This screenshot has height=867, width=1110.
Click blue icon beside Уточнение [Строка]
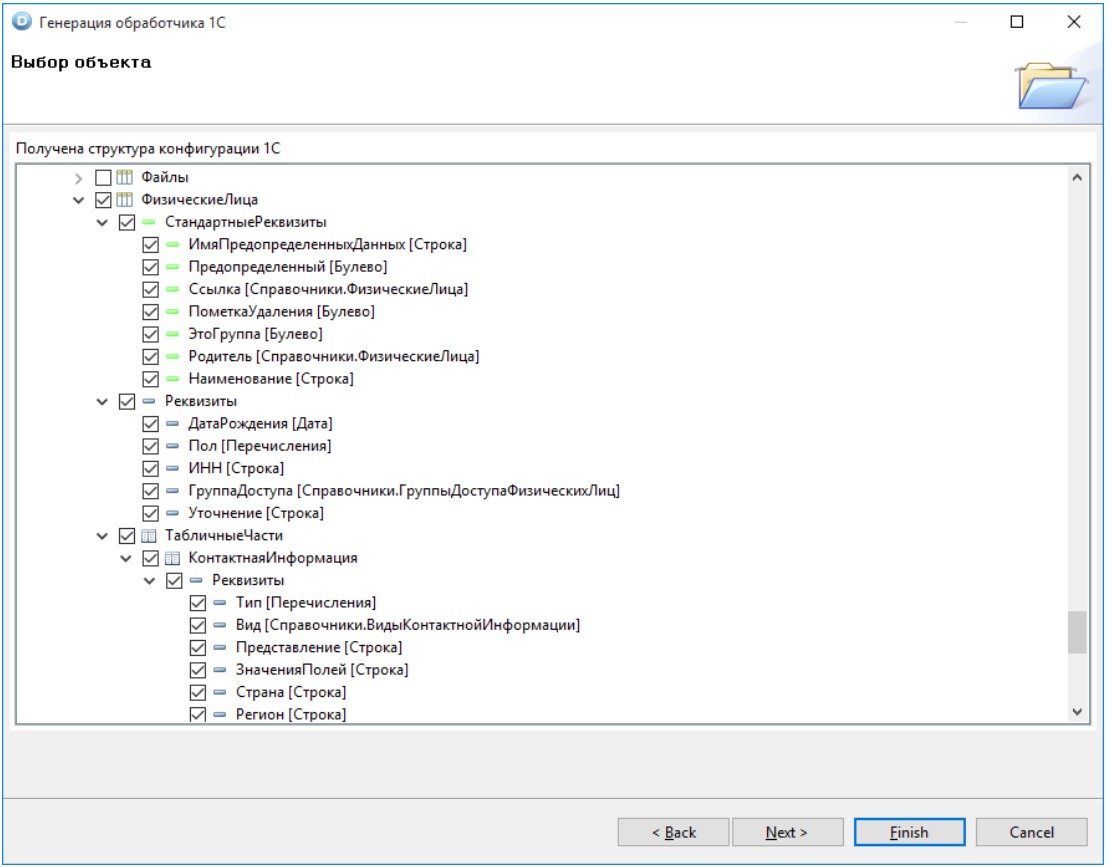172,513
